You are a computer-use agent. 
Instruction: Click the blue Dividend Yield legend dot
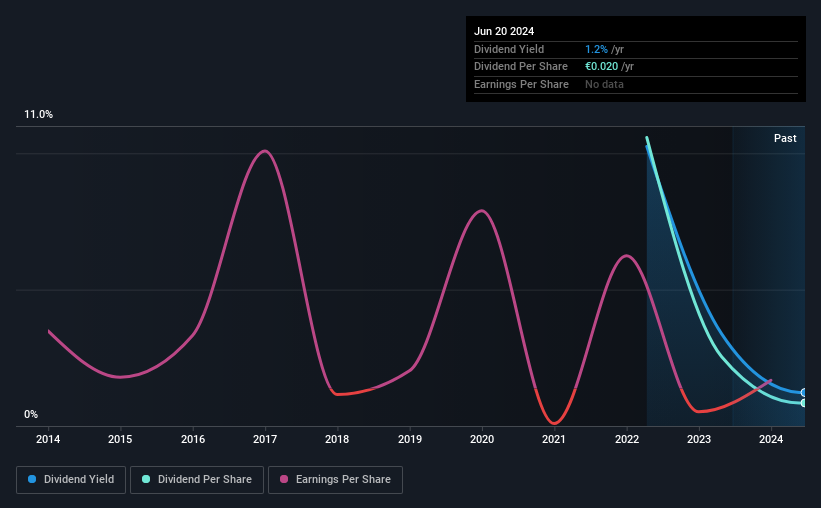(32, 479)
